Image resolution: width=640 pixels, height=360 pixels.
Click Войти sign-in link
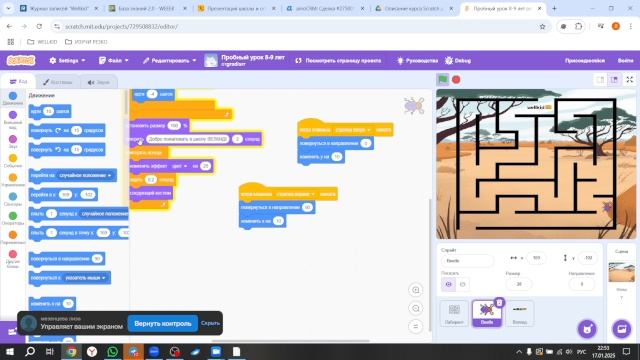[x=625, y=60]
